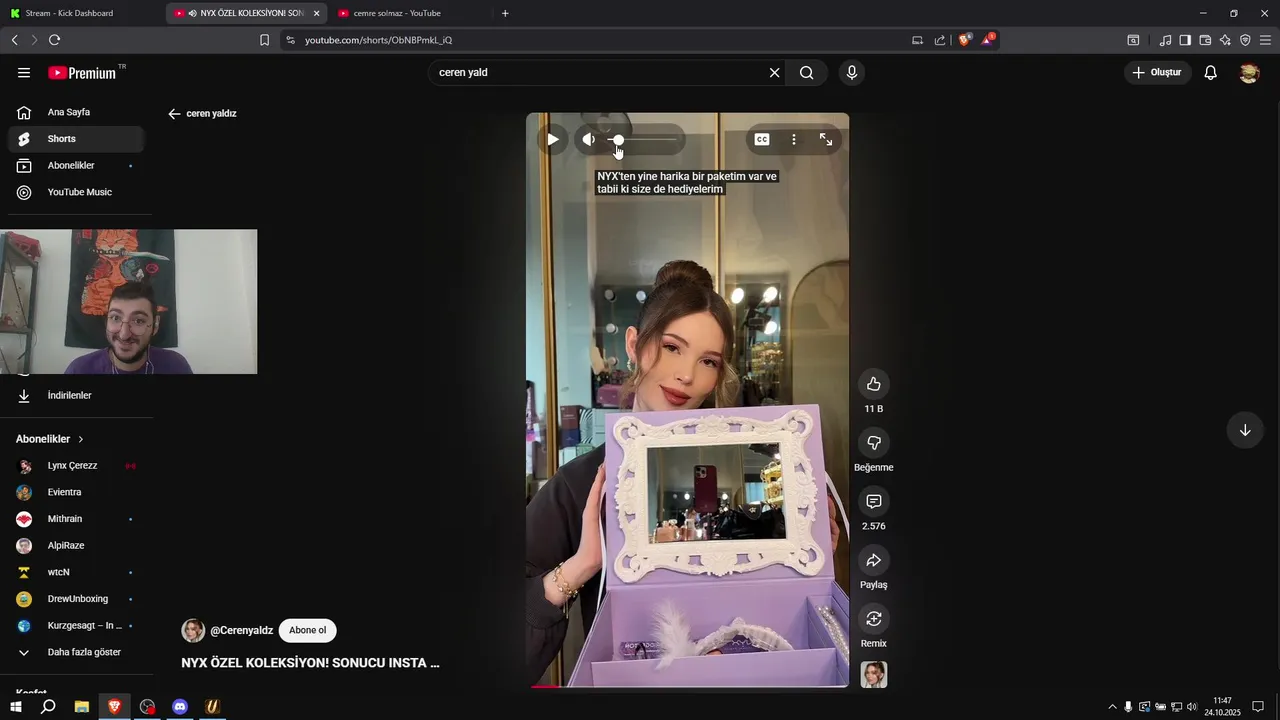Open YouTube notifications bell
1280x720 pixels.
(x=1210, y=73)
